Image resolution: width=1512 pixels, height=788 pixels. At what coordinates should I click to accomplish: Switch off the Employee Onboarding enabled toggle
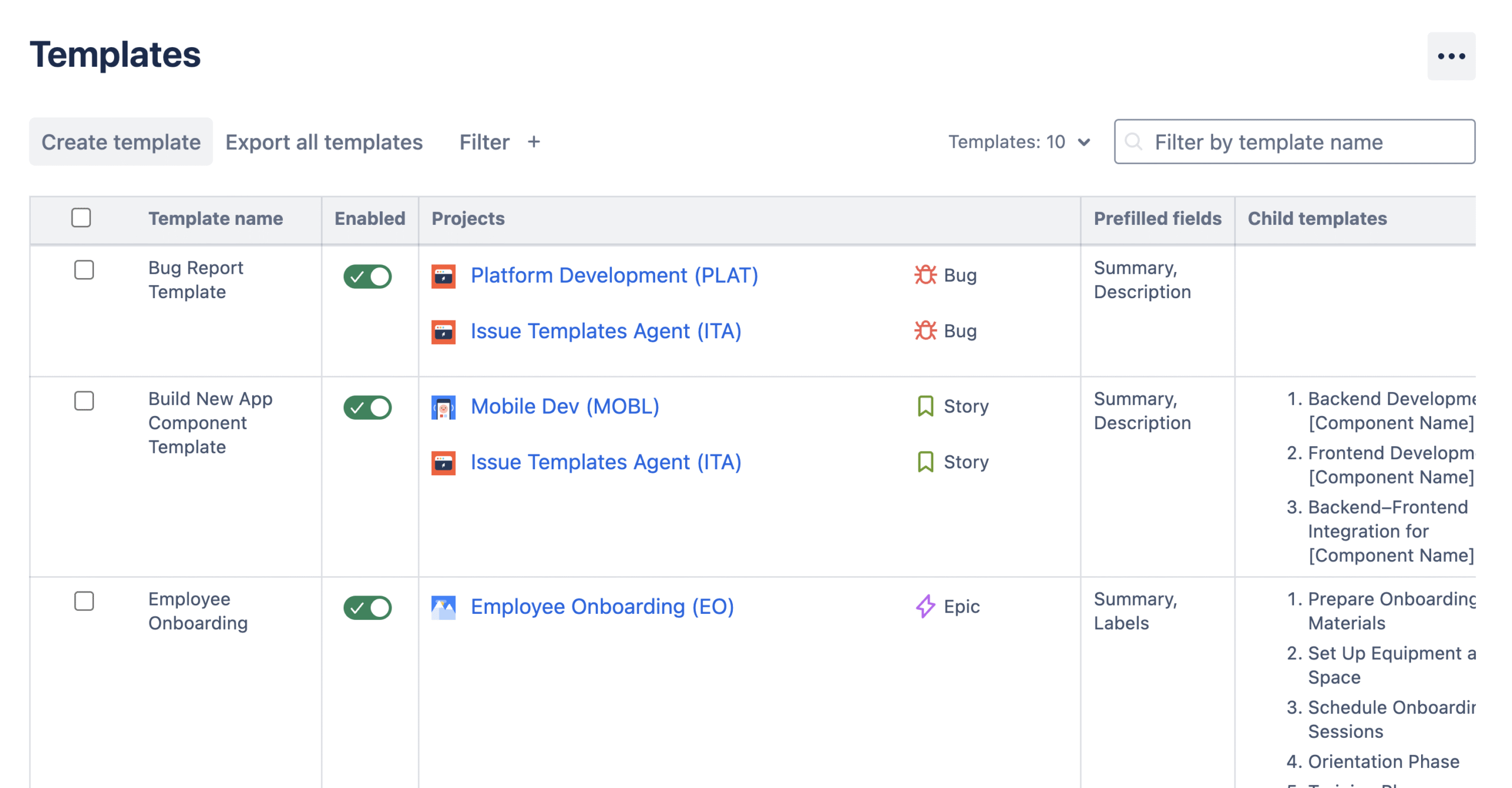[367, 607]
